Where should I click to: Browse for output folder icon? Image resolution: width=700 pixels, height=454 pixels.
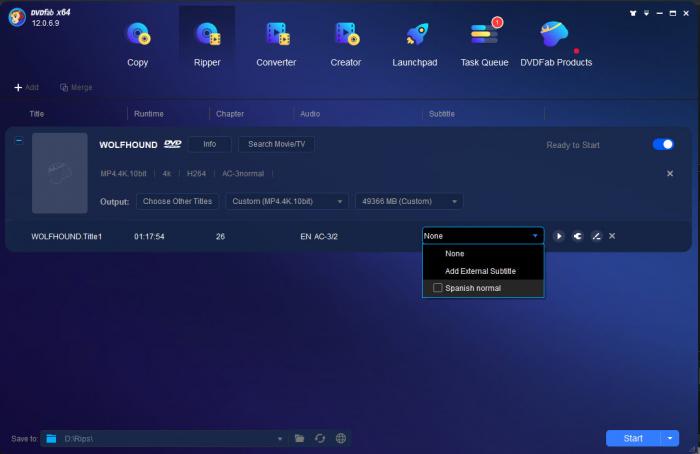[x=300, y=438]
